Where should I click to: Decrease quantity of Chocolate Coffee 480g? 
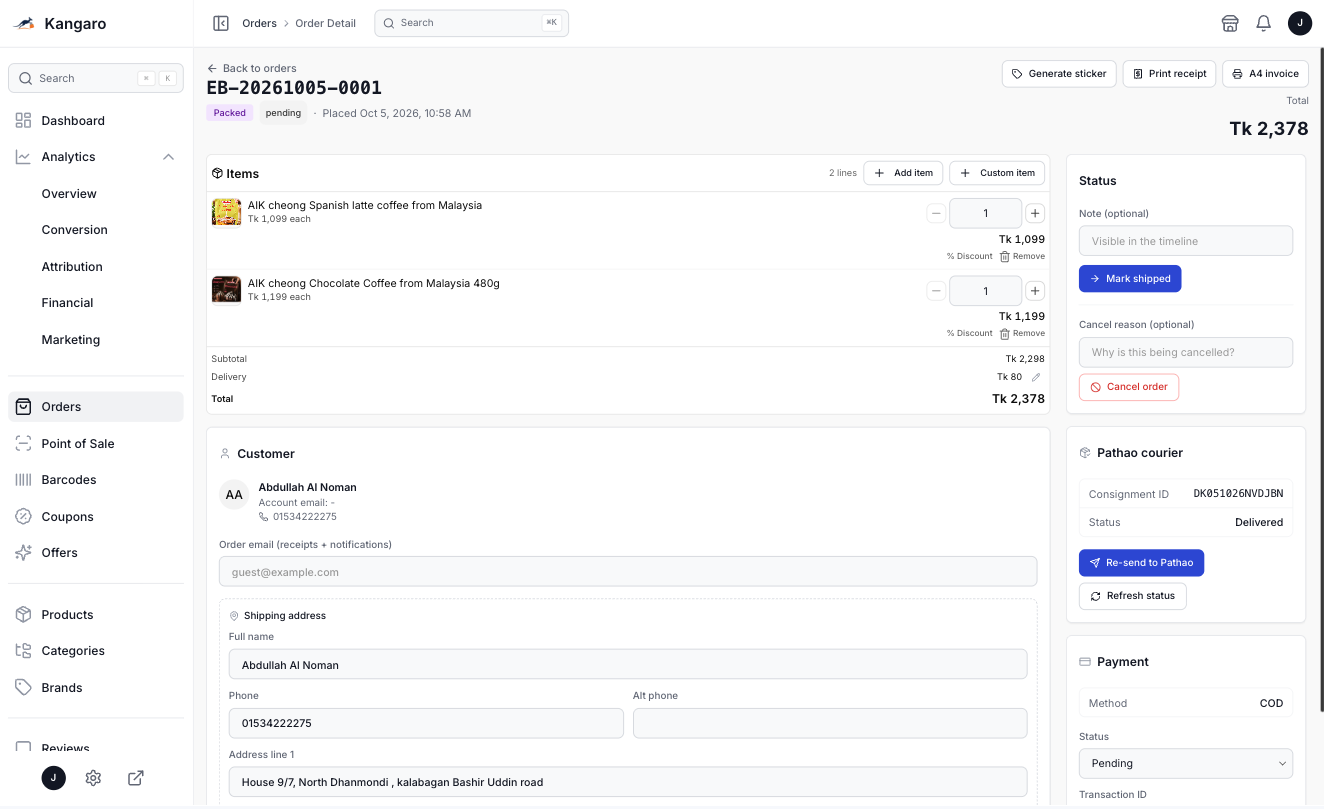coord(936,291)
